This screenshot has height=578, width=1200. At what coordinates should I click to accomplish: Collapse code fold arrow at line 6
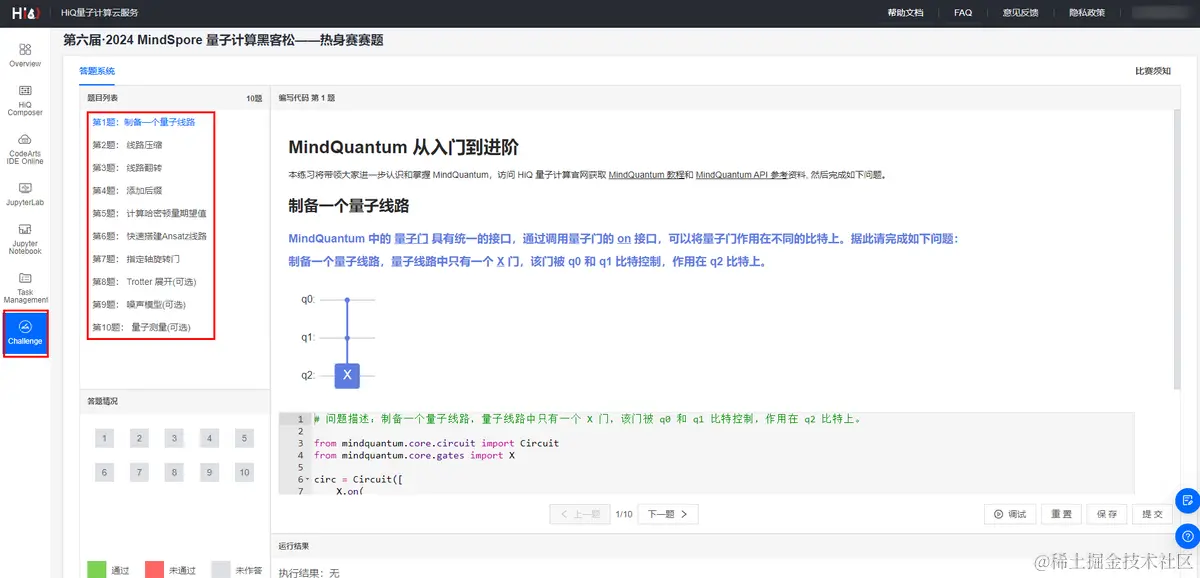(x=307, y=479)
